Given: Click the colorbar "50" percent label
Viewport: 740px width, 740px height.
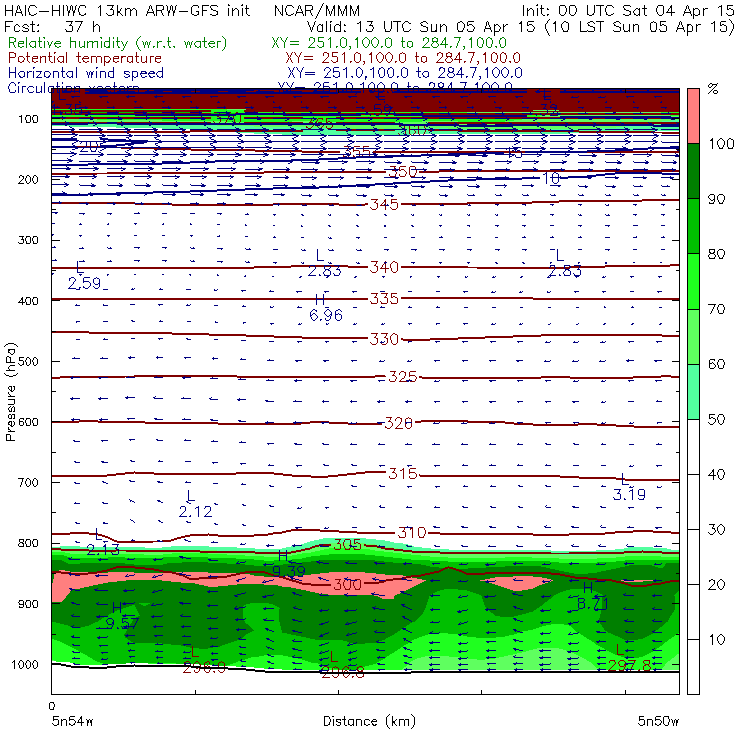Looking at the screenshot, I should (x=716, y=420).
